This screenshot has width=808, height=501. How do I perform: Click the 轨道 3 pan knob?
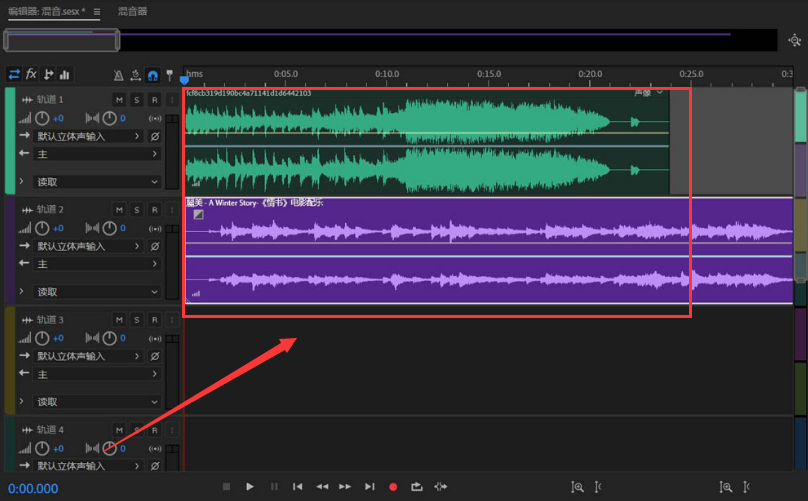109,338
